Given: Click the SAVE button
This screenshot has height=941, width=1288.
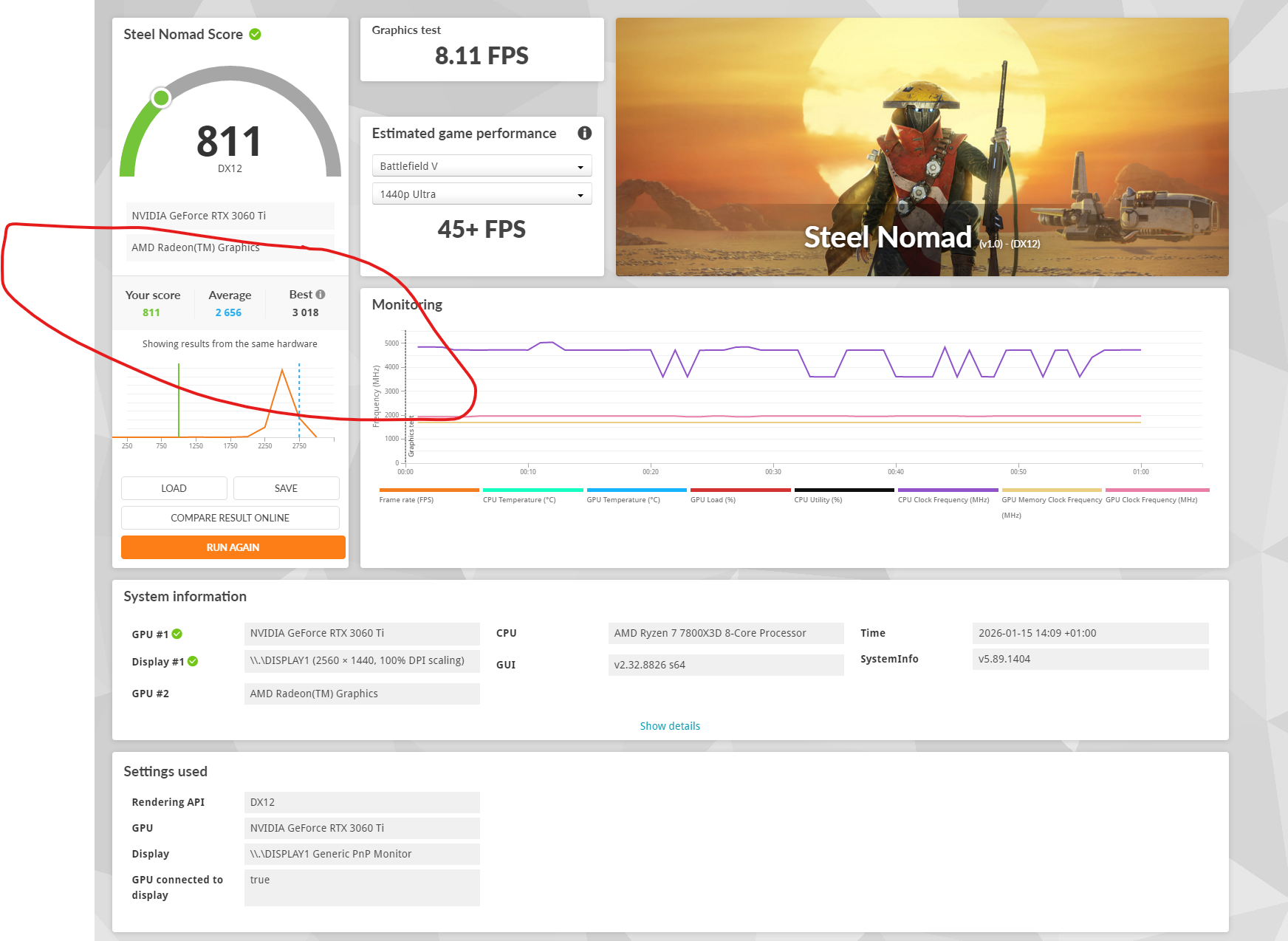Looking at the screenshot, I should click(287, 488).
